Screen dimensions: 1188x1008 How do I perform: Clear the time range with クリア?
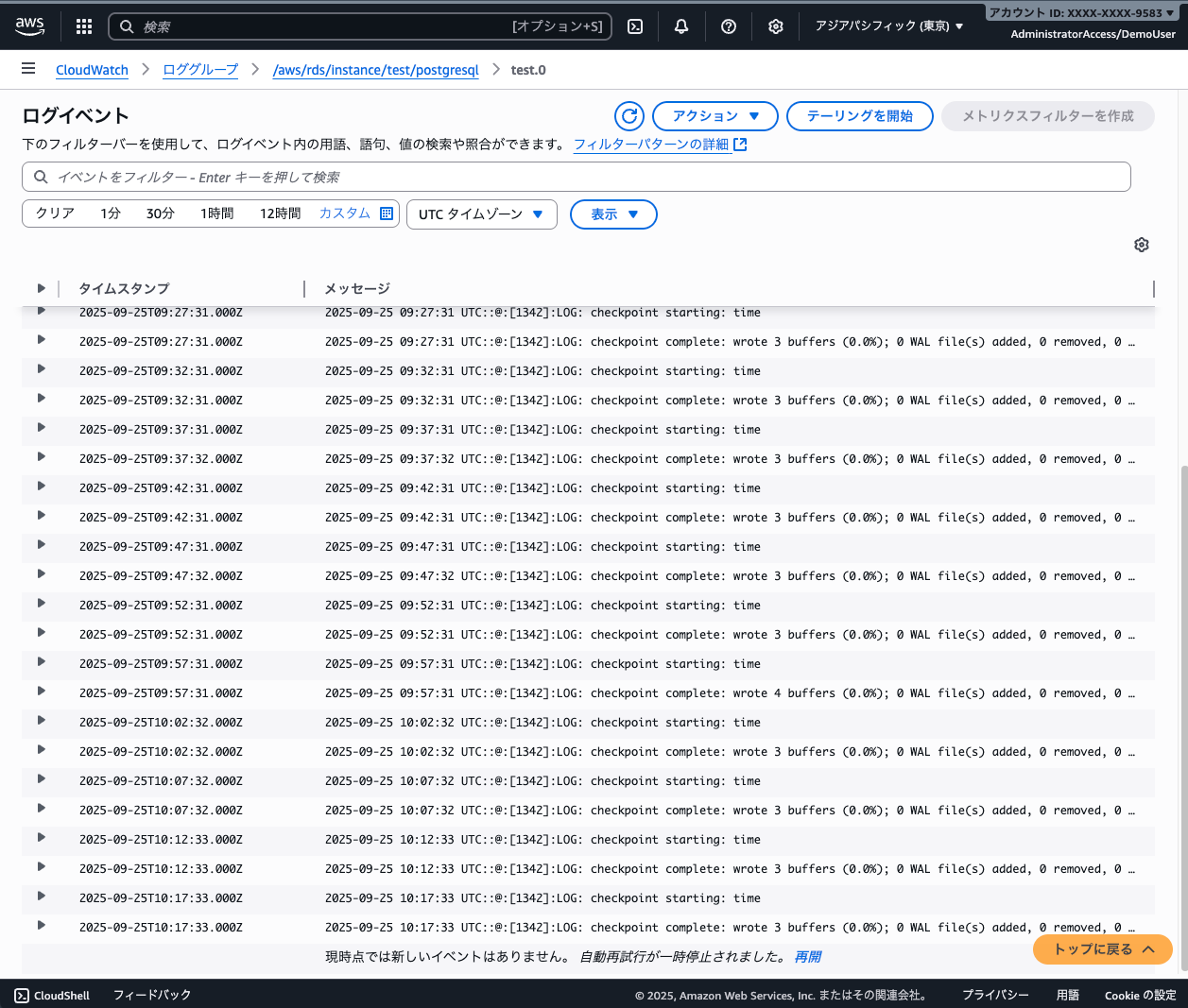pyautogui.click(x=55, y=214)
